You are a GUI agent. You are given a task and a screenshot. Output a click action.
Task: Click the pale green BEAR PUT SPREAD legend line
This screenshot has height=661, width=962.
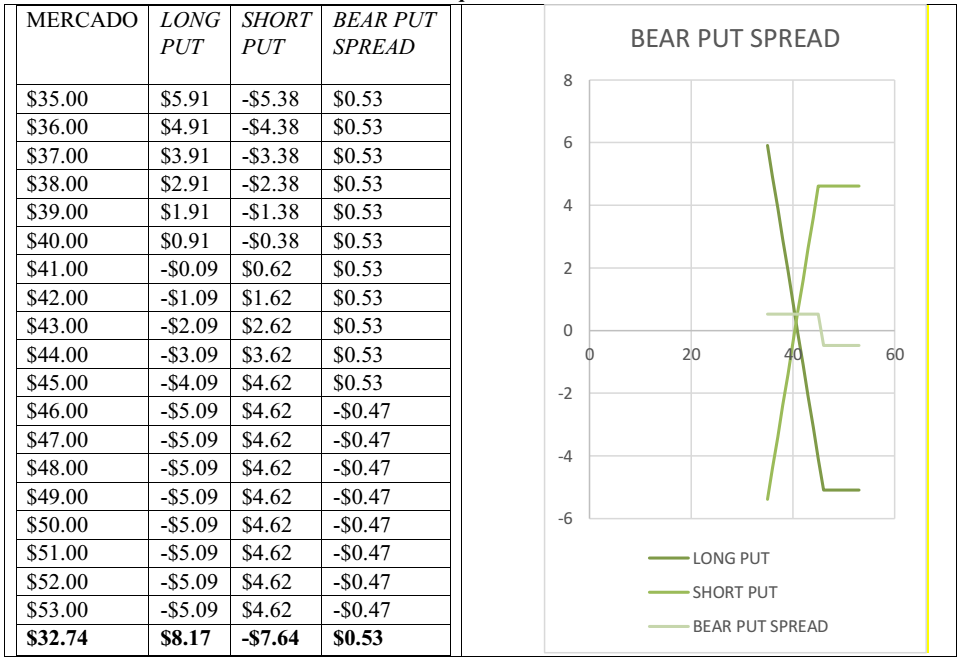click(x=668, y=626)
